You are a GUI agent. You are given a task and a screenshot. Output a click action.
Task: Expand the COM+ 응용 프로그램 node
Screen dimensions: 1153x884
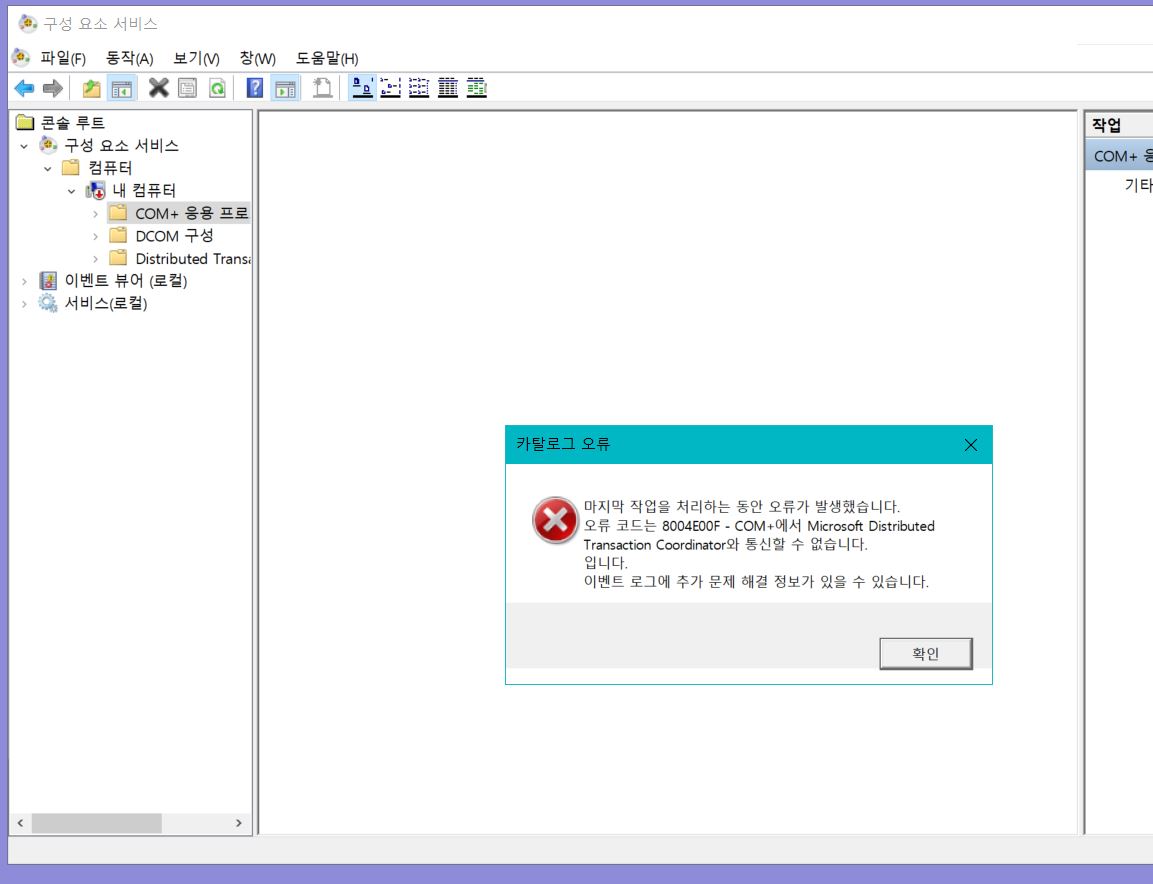96,214
